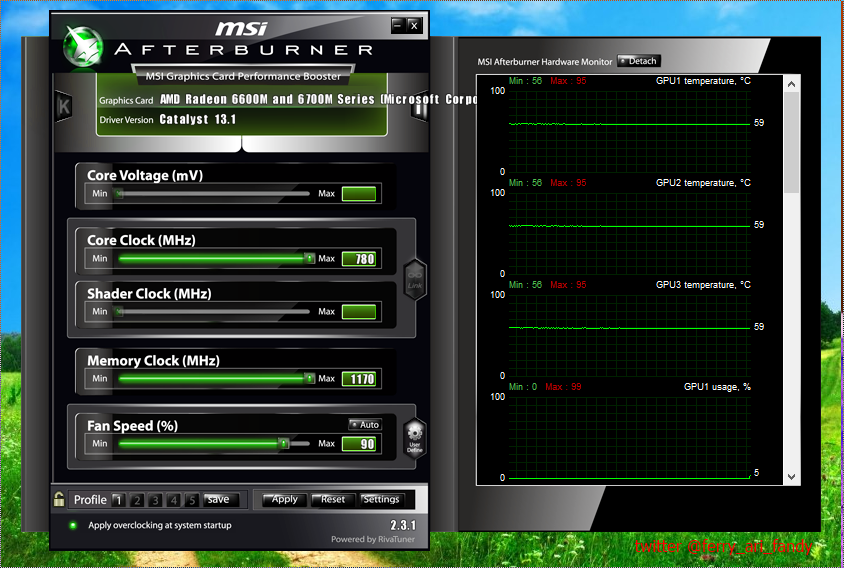Click the MSI Afterburner dragon logo
Viewport: 844px width, 568px height.
coord(83,47)
